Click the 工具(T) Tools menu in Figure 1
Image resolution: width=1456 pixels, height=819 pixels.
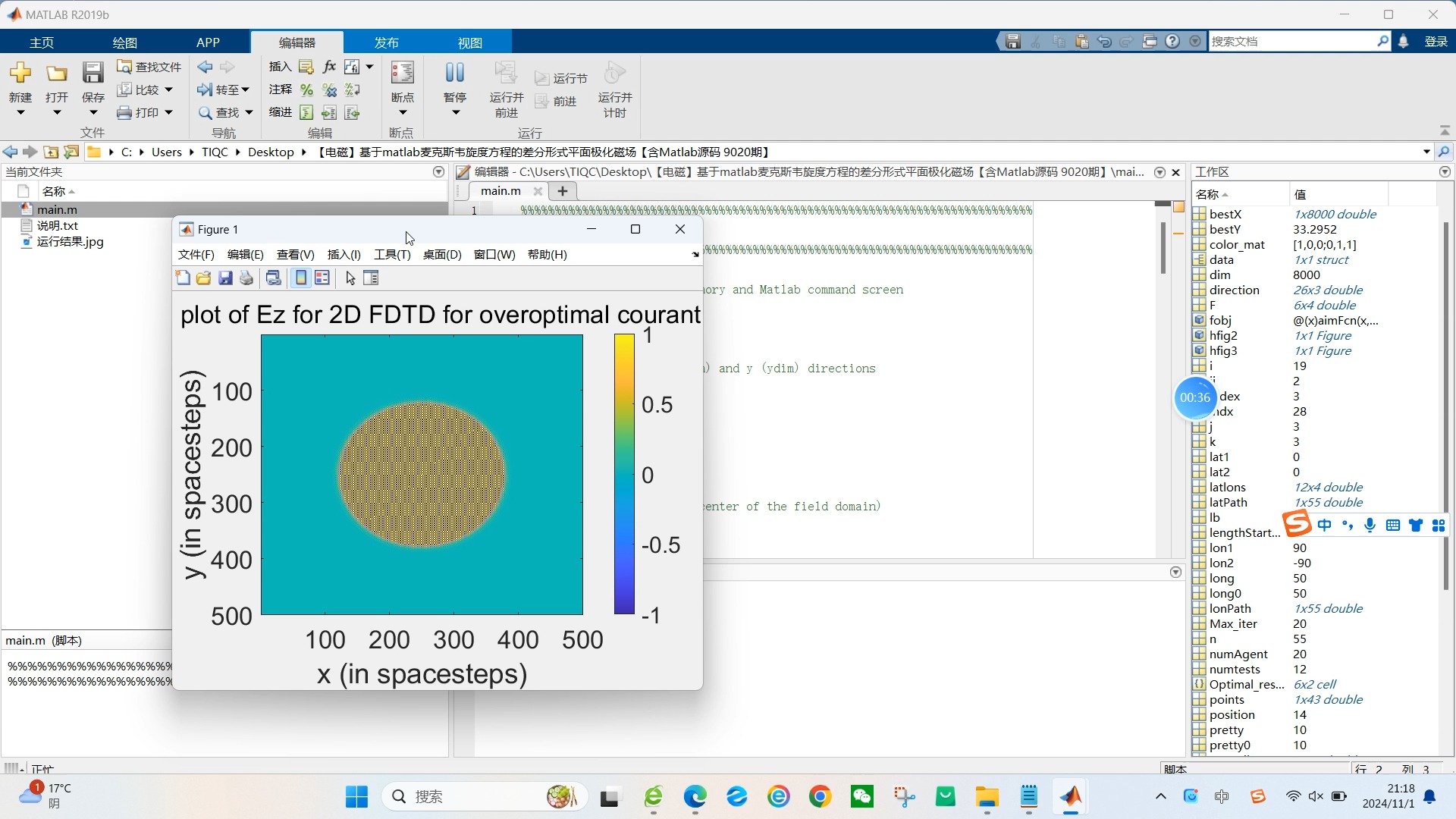[391, 254]
